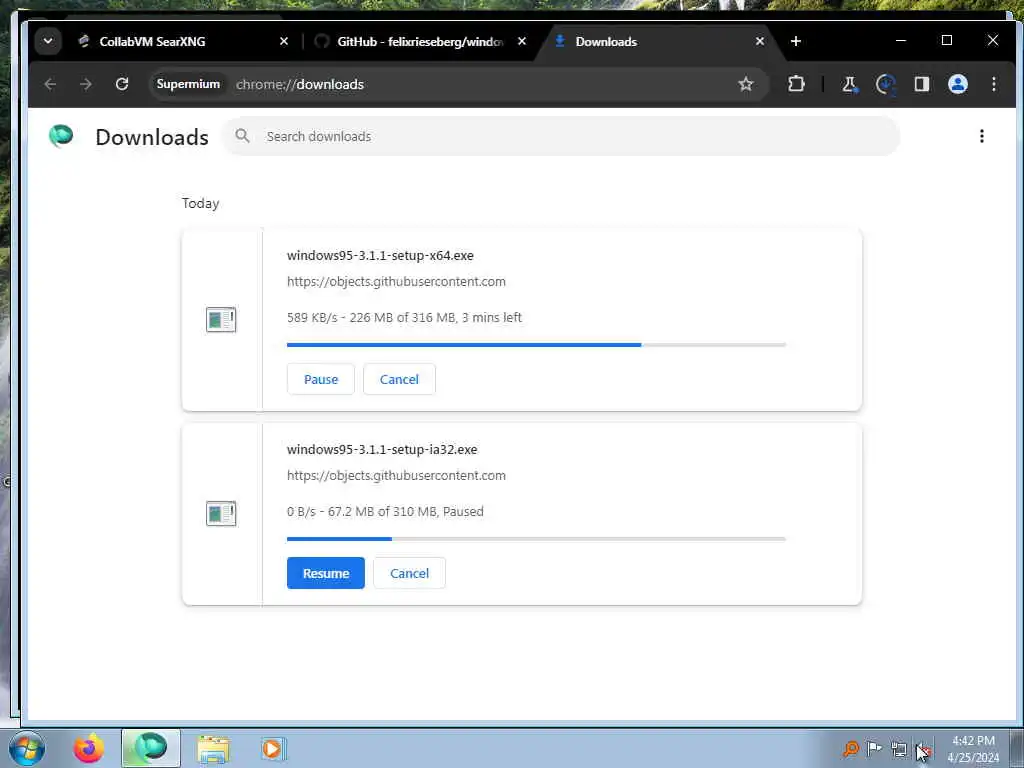This screenshot has height=768, width=1024.
Task: Close the Downloads tab
Action: click(x=760, y=41)
